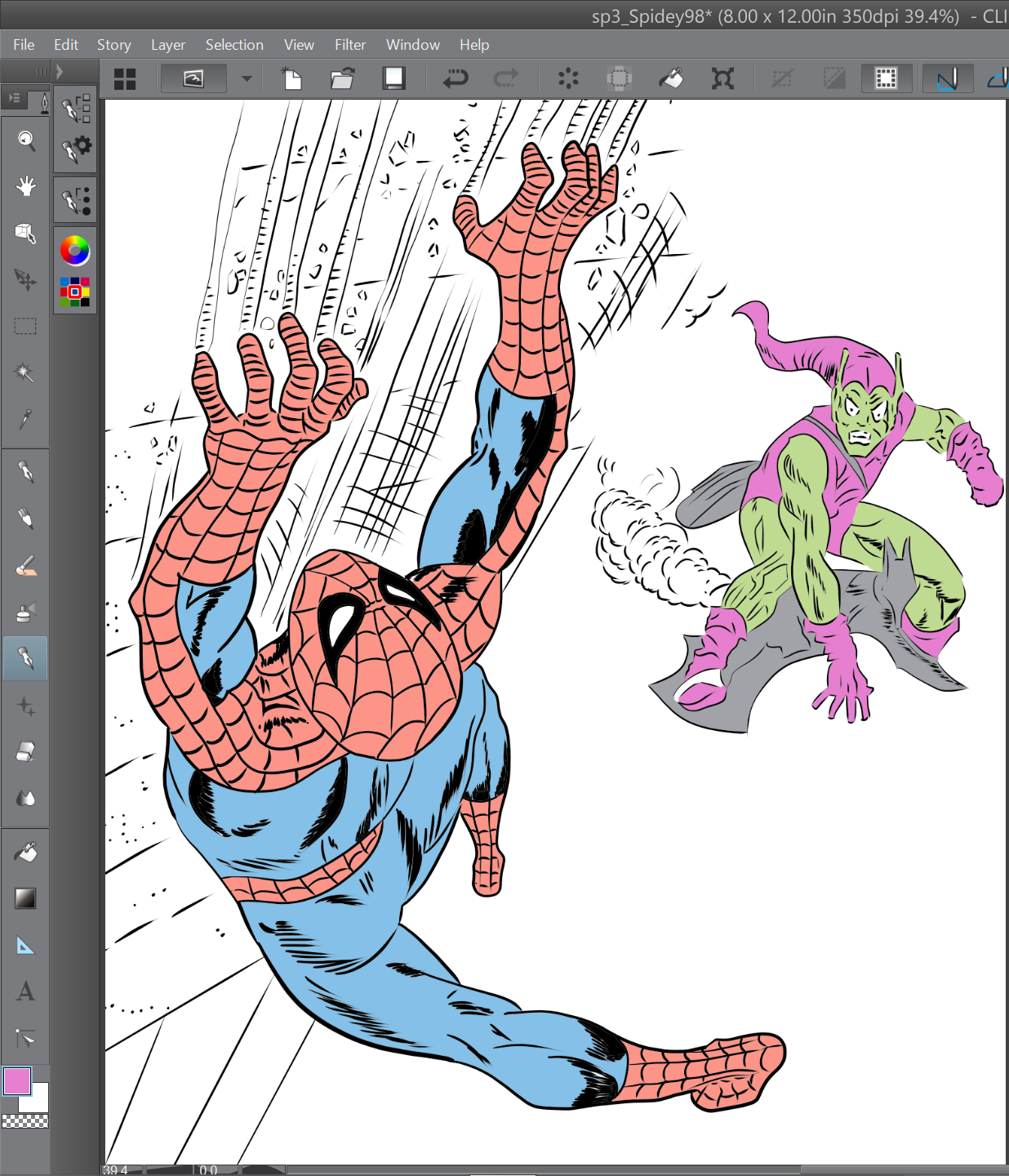Viewport: 1009px width, 1176px height.
Task: Select the Gradient tool
Action: [25, 898]
